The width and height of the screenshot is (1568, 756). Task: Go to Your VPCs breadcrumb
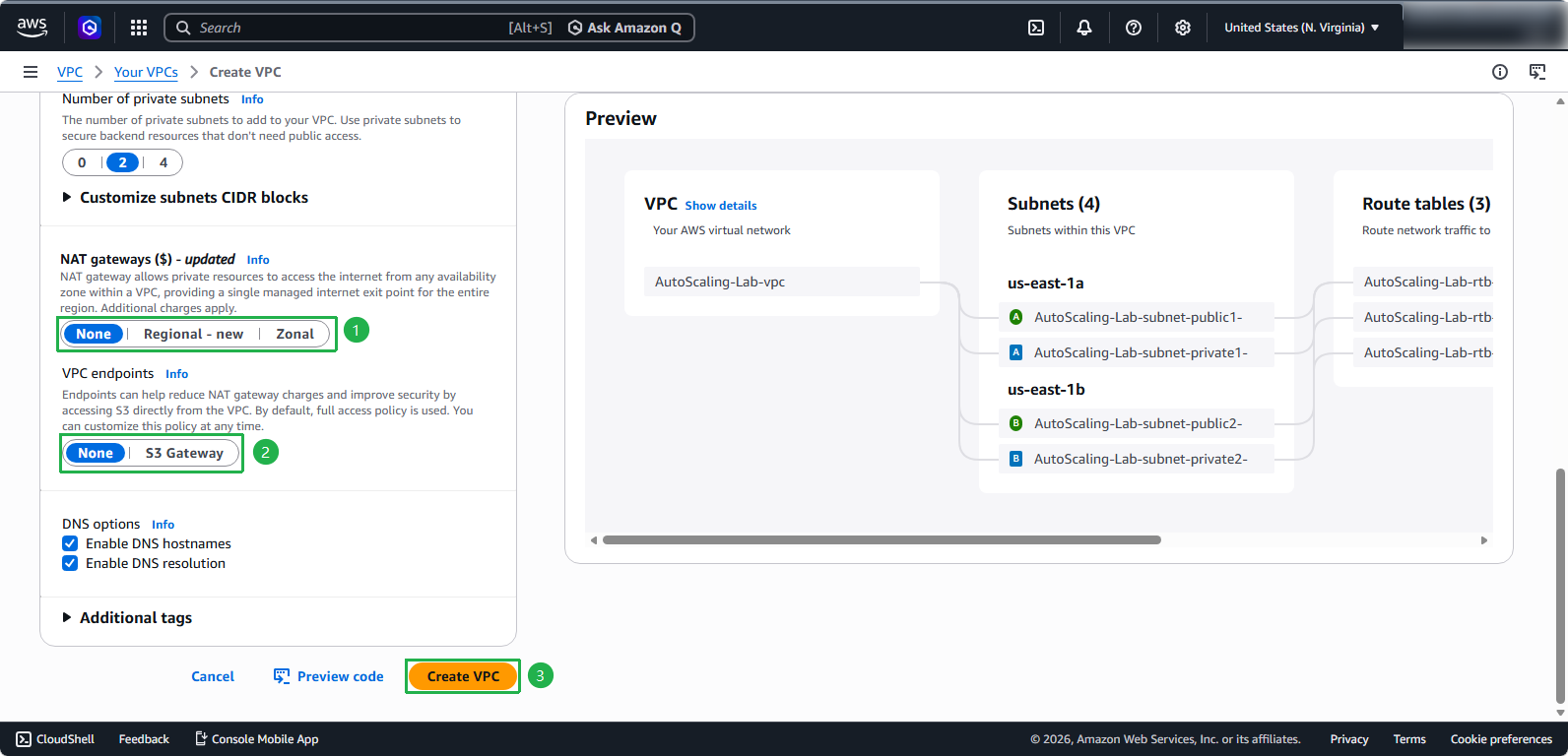(x=146, y=72)
